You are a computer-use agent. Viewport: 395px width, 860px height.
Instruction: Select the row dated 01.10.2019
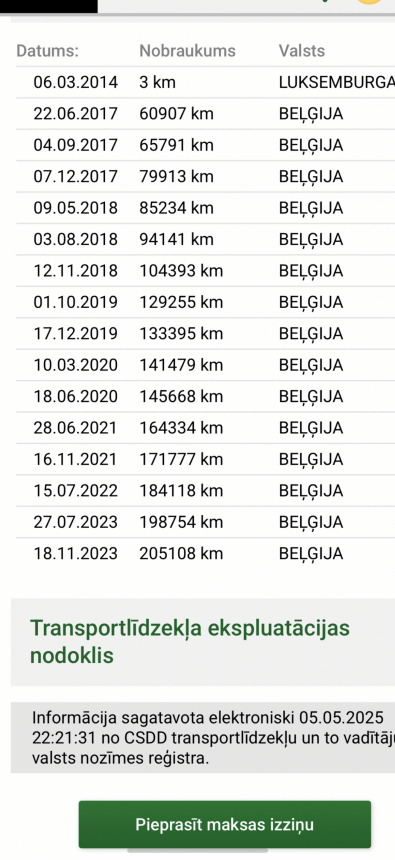point(206,302)
